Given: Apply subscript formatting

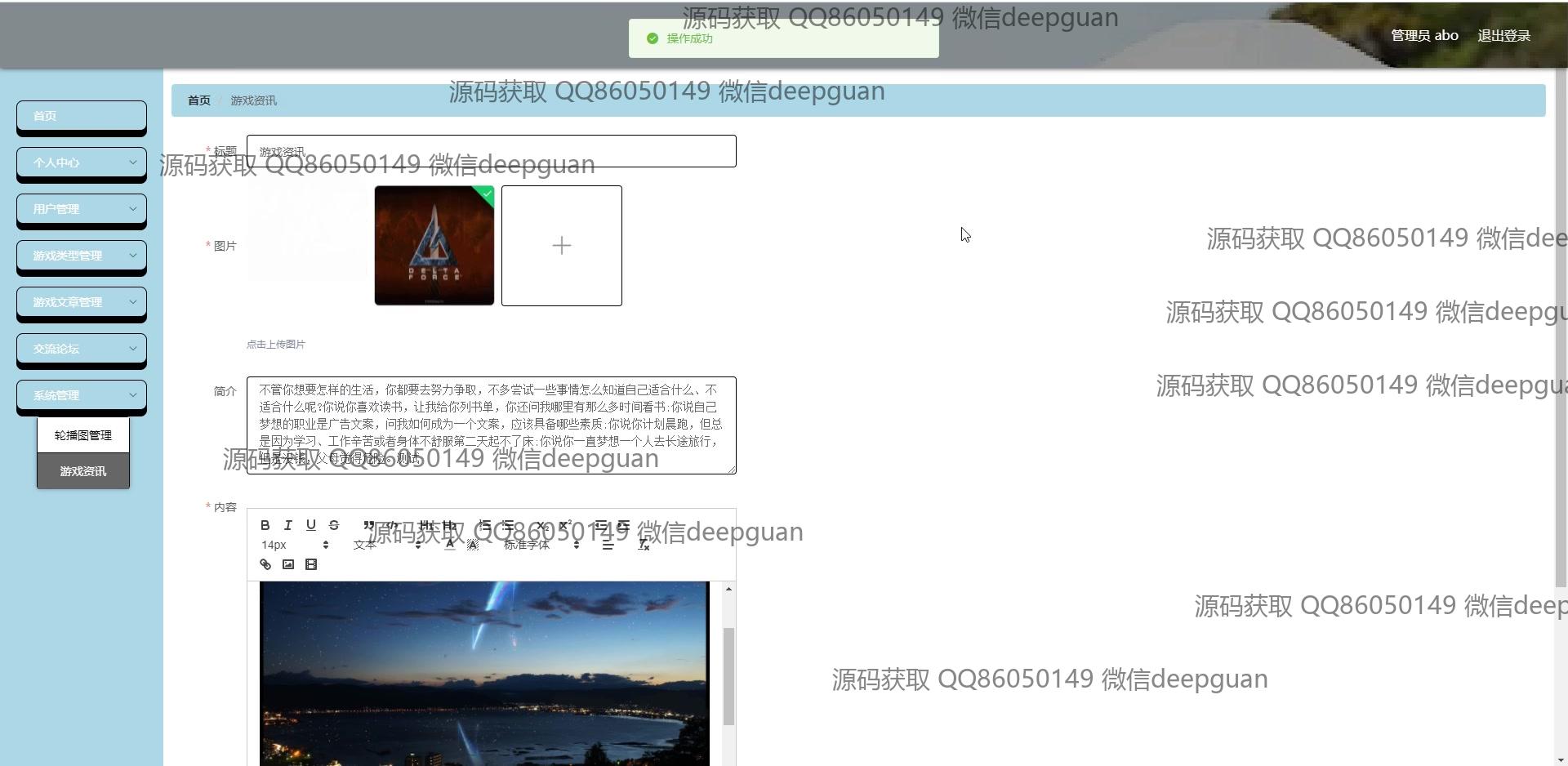Looking at the screenshot, I should coord(541,525).
